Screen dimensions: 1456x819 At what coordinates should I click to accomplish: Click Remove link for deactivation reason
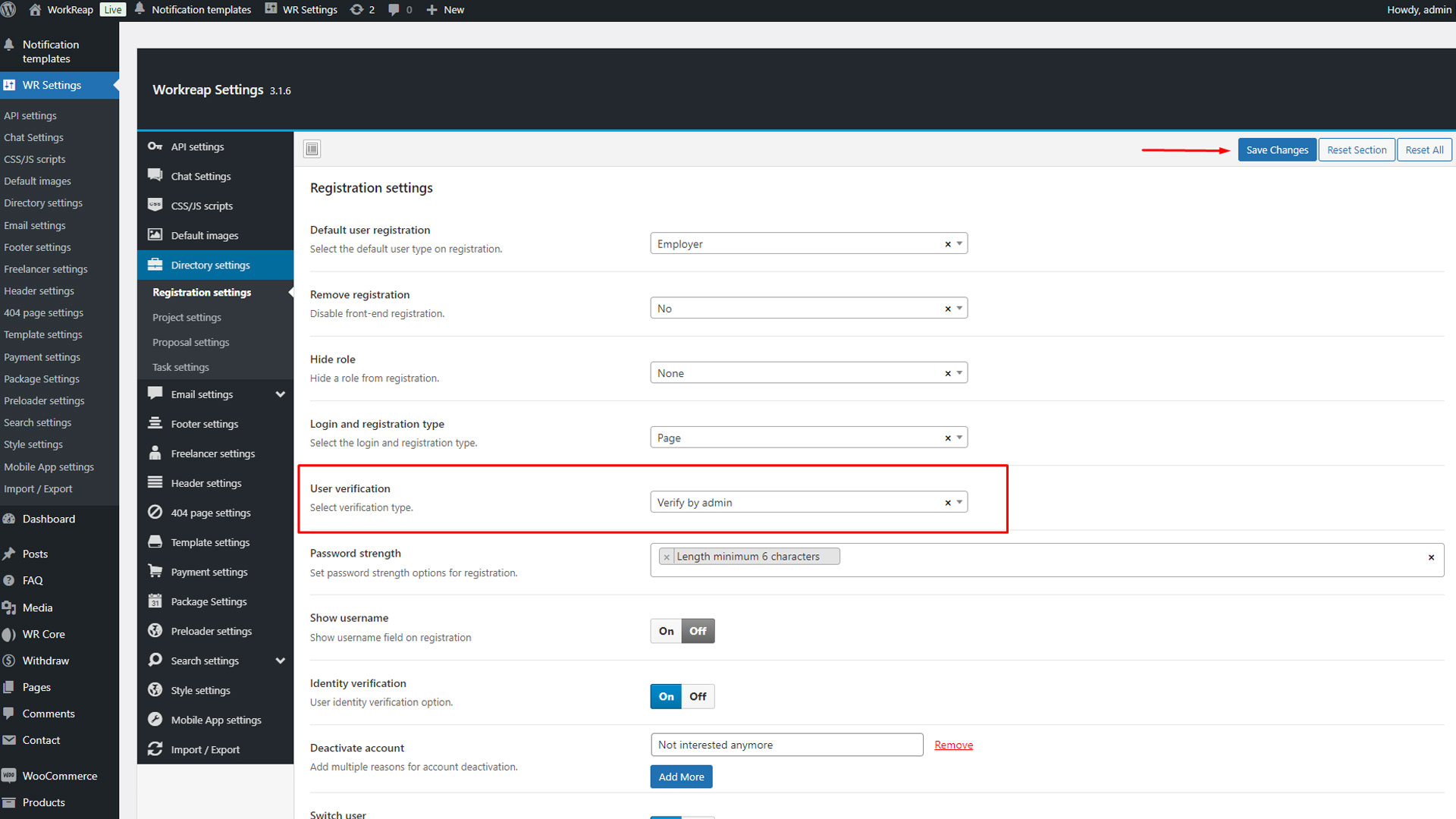click(x=953, y=745)
